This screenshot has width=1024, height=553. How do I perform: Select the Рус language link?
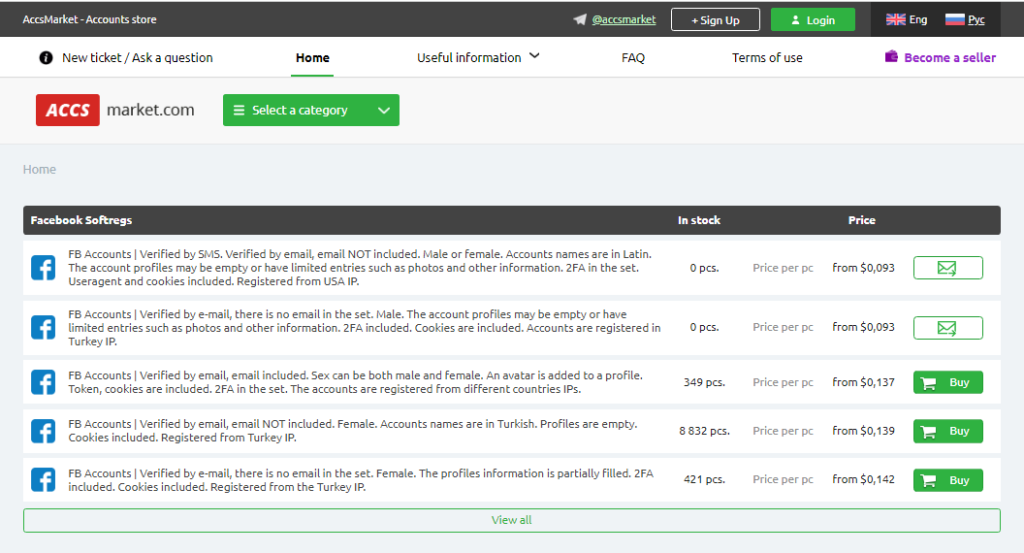pyautogui.click(x=976, y=20)
